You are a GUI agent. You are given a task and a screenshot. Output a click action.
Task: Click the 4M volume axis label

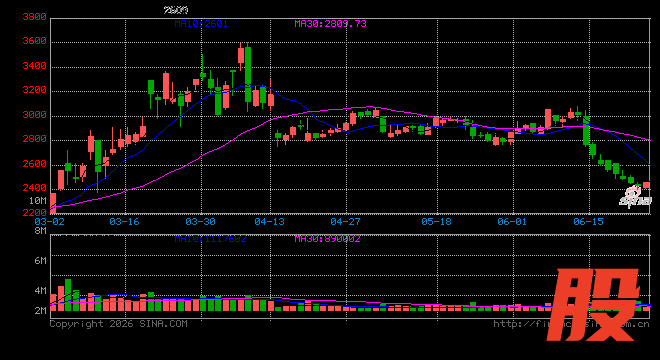pos(40,291)
